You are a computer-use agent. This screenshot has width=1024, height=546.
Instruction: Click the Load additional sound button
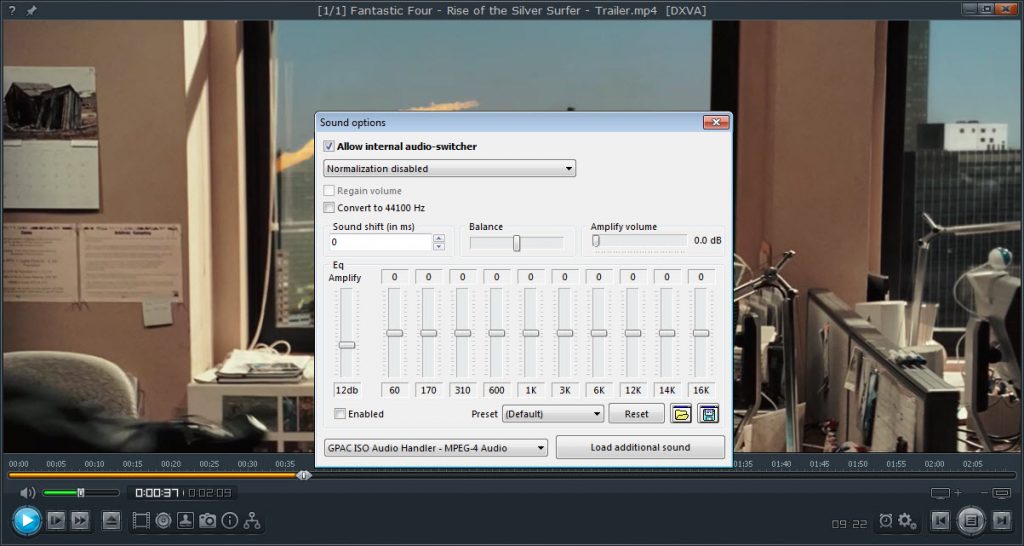pos(640,447)
